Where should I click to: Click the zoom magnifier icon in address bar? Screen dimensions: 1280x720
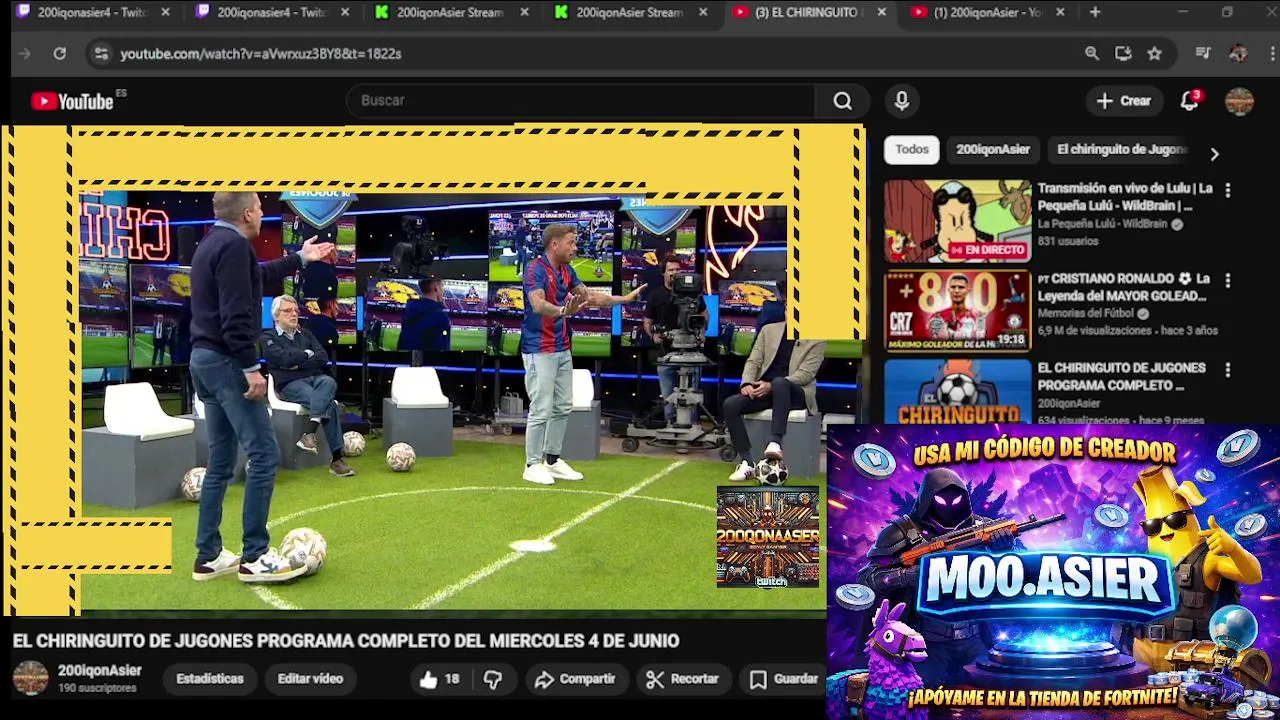point(1092,53)
